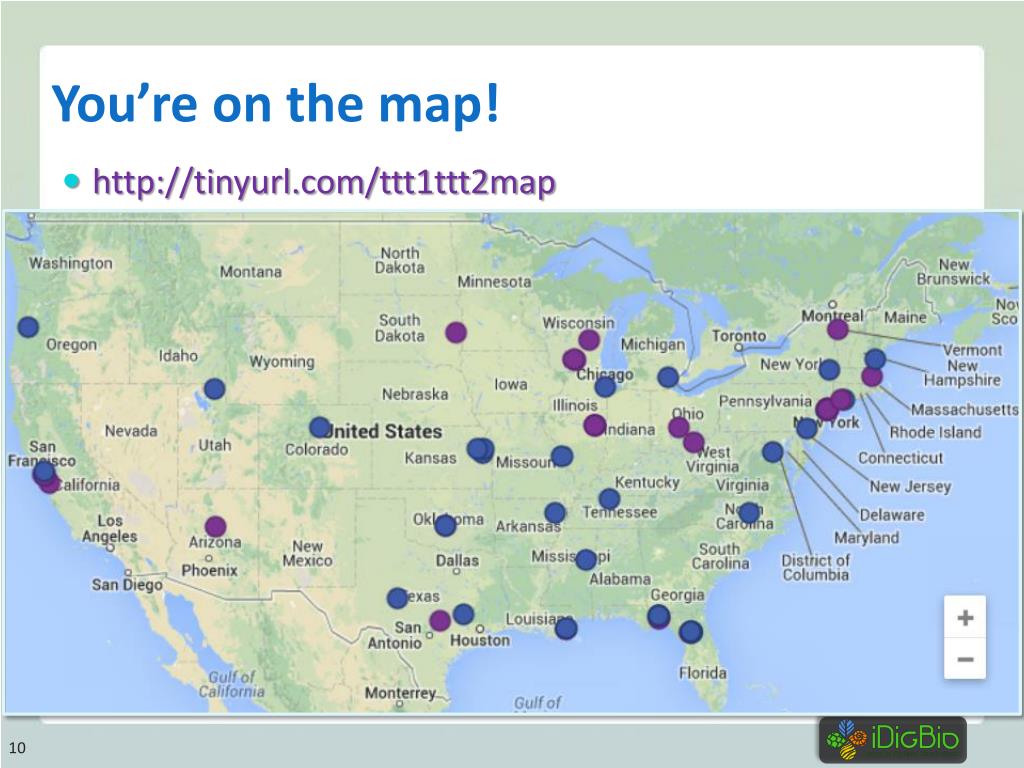Open the tinyurl.com/ttt1ttt2map link

tap(325, 182)
